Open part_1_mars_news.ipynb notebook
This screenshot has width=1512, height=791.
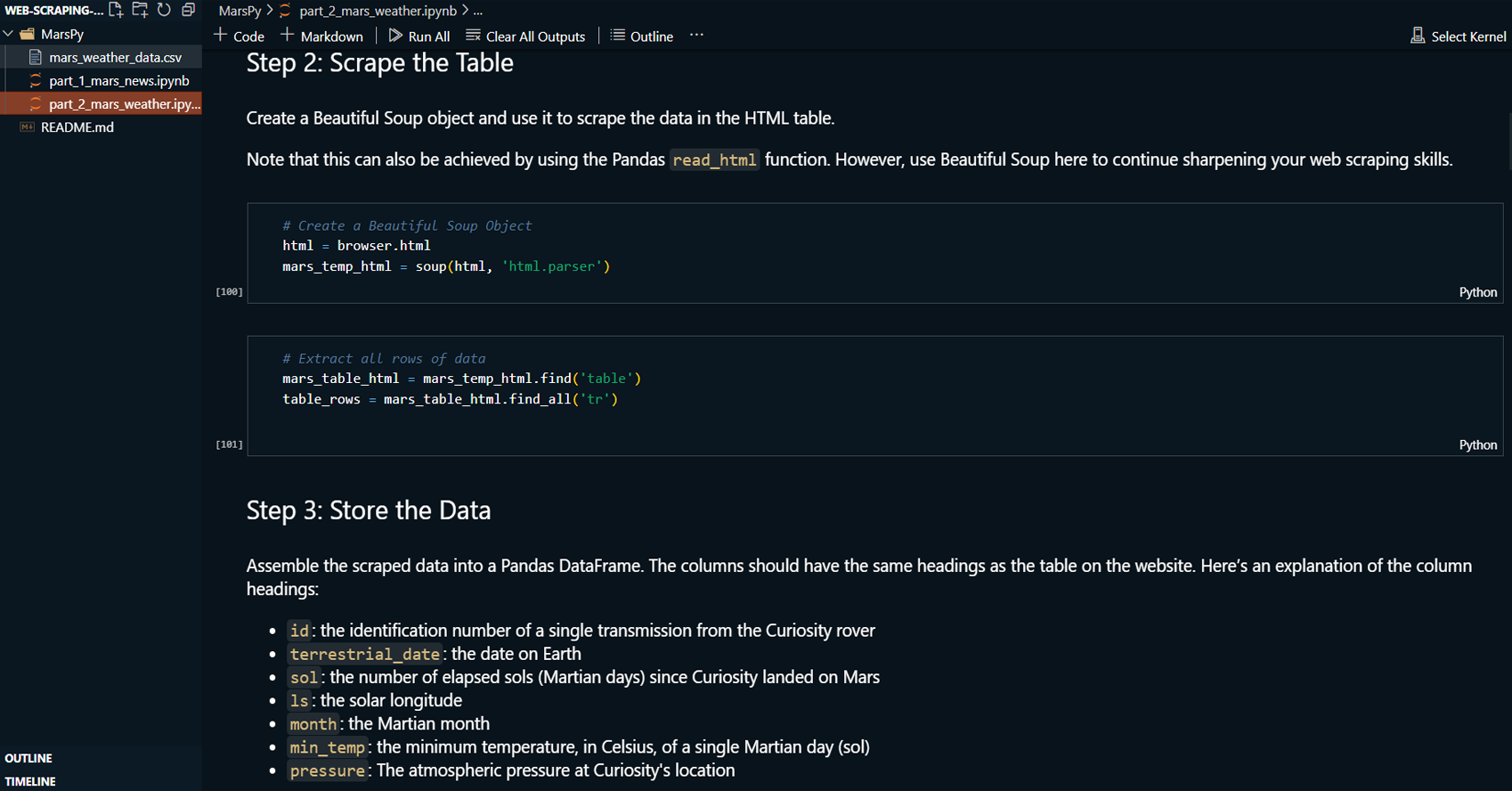click(x=118, y=80)
